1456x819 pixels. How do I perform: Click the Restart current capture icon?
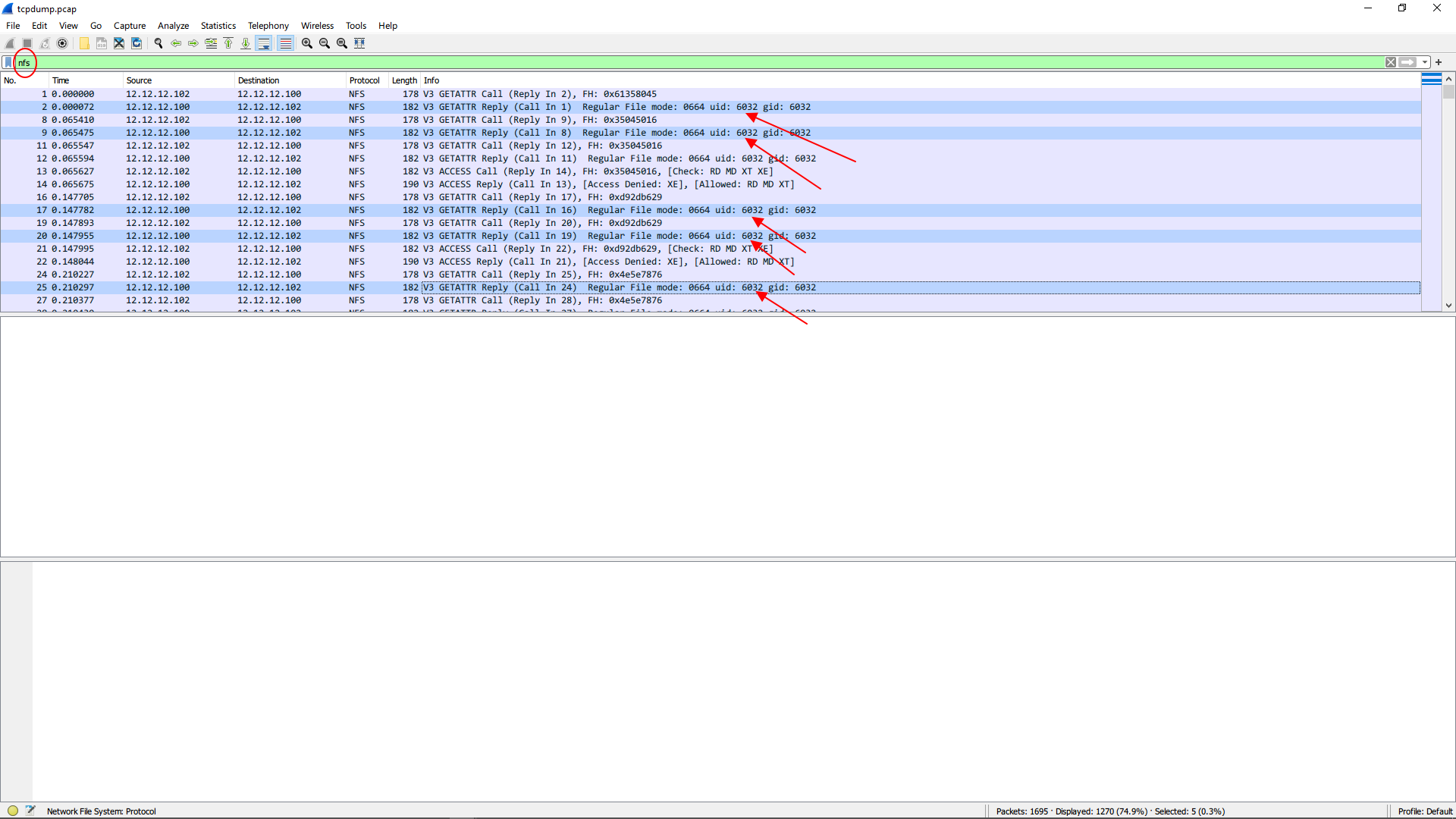coord(45,43)
